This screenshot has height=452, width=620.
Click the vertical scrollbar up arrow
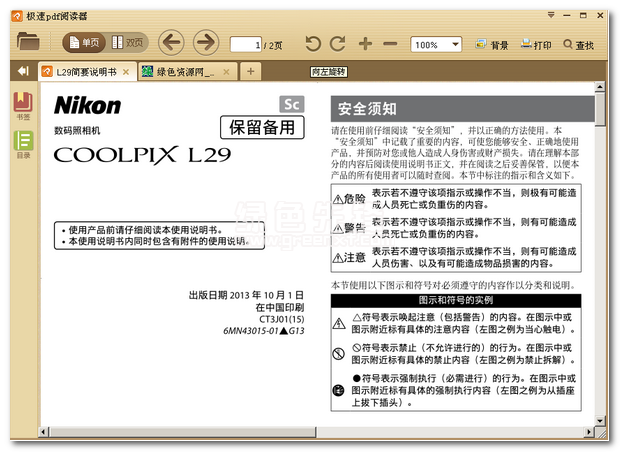(x=600, y=87)
